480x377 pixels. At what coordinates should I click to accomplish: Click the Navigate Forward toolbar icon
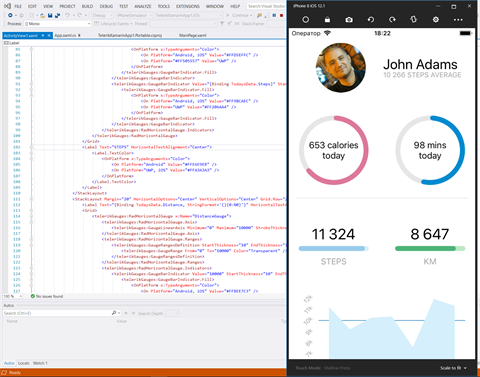[21, 15]
